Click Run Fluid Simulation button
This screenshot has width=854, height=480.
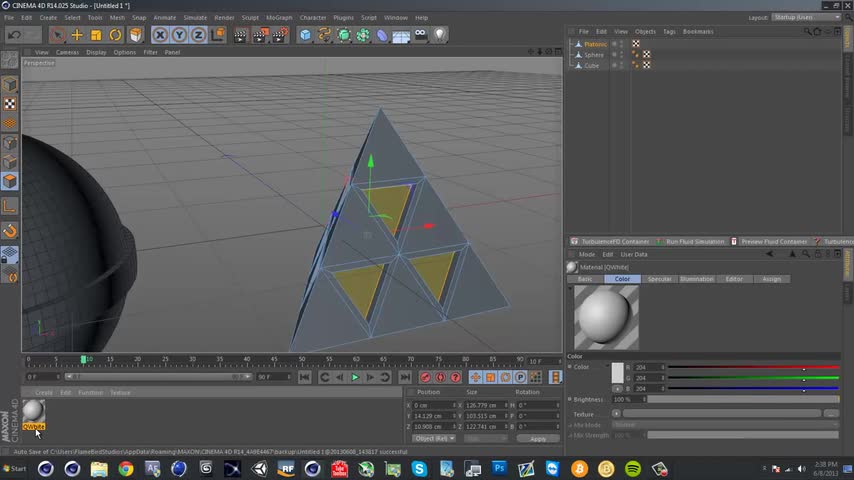(x=691, y=241)
